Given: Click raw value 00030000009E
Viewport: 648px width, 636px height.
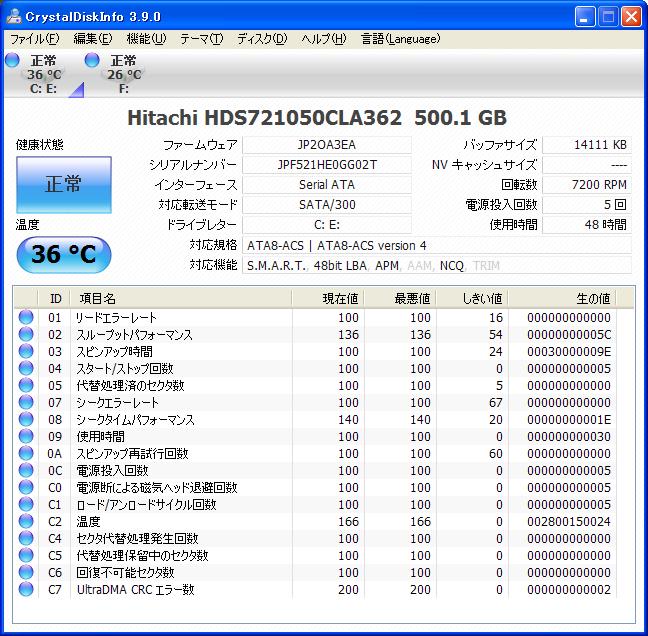Looking at the screenshot, I should click(x=569, y=352).
